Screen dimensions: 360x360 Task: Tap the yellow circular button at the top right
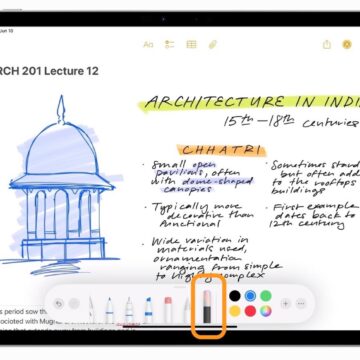[x=347, y=44]
